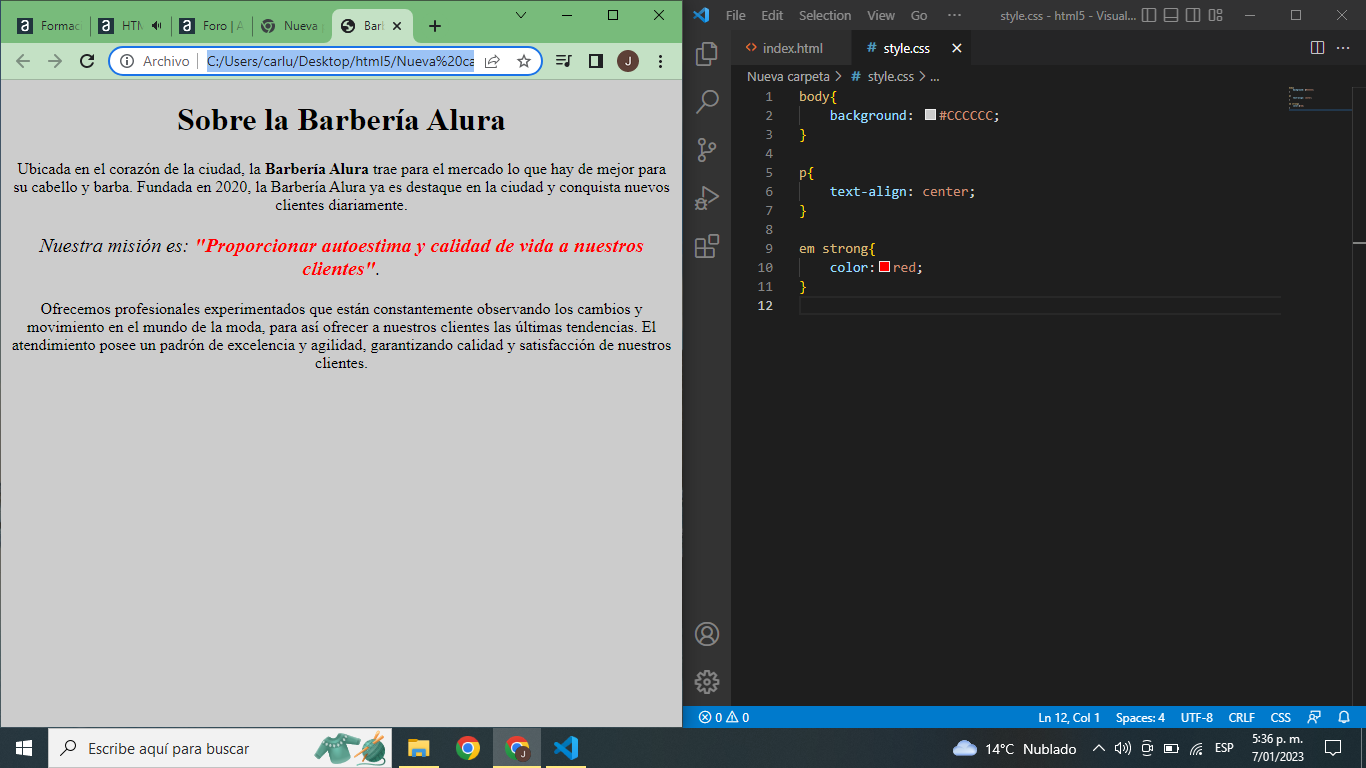This screenshot has height=768, width=1366.
Task: Go back in Chrome
Action: click(23, 61)
